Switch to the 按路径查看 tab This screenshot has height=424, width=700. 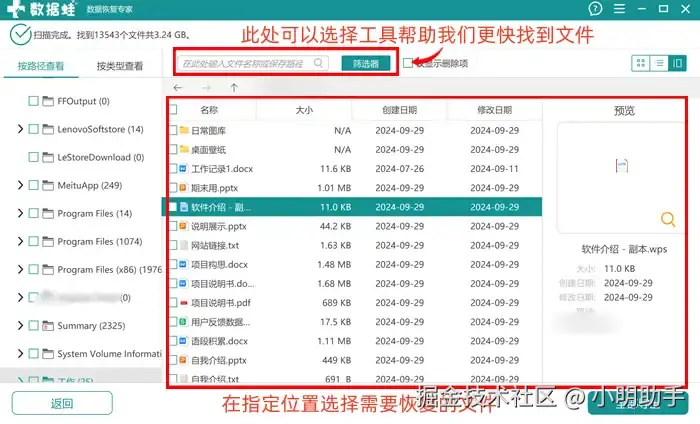pos(41,66)
